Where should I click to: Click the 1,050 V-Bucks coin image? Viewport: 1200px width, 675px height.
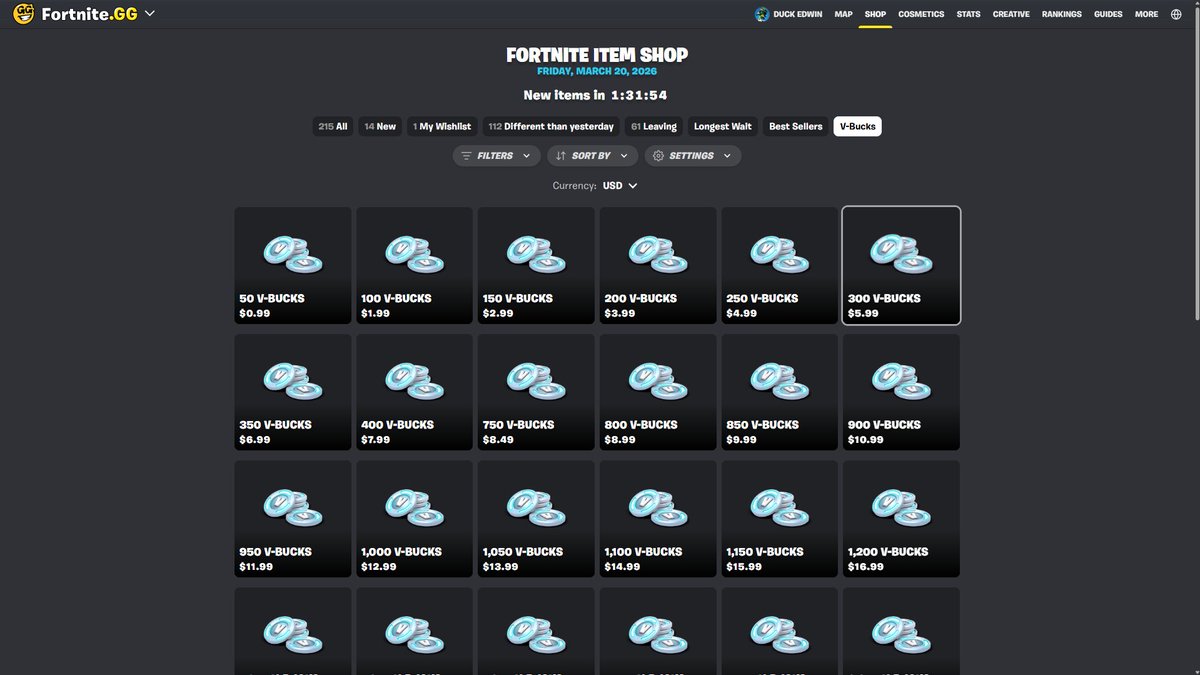pos(537,507)
